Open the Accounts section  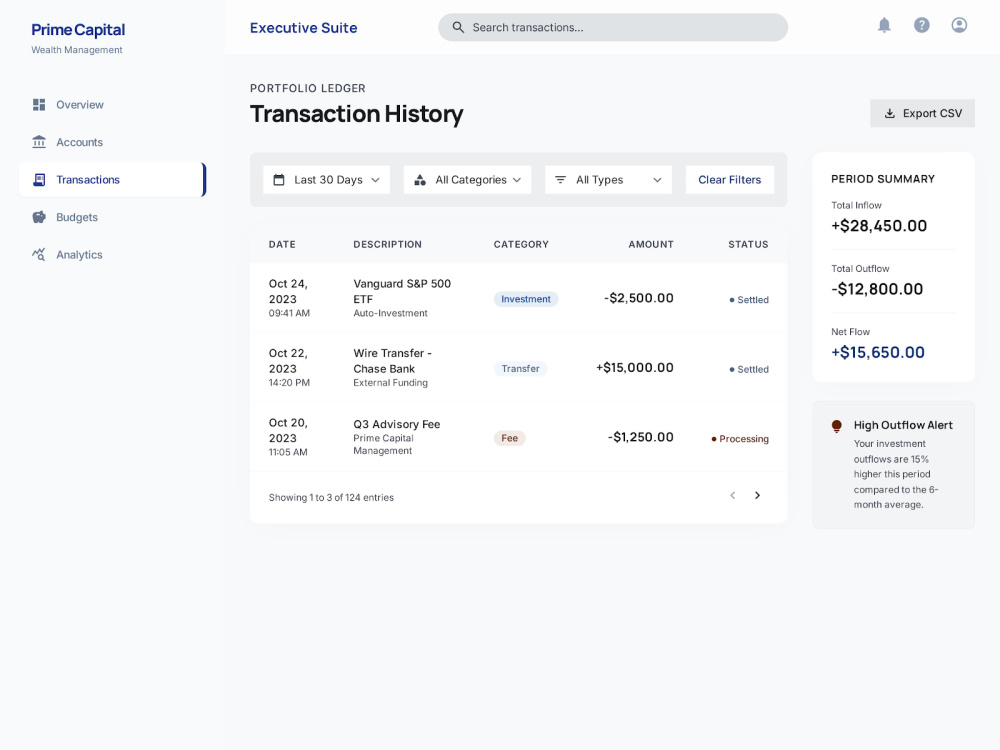112,142
